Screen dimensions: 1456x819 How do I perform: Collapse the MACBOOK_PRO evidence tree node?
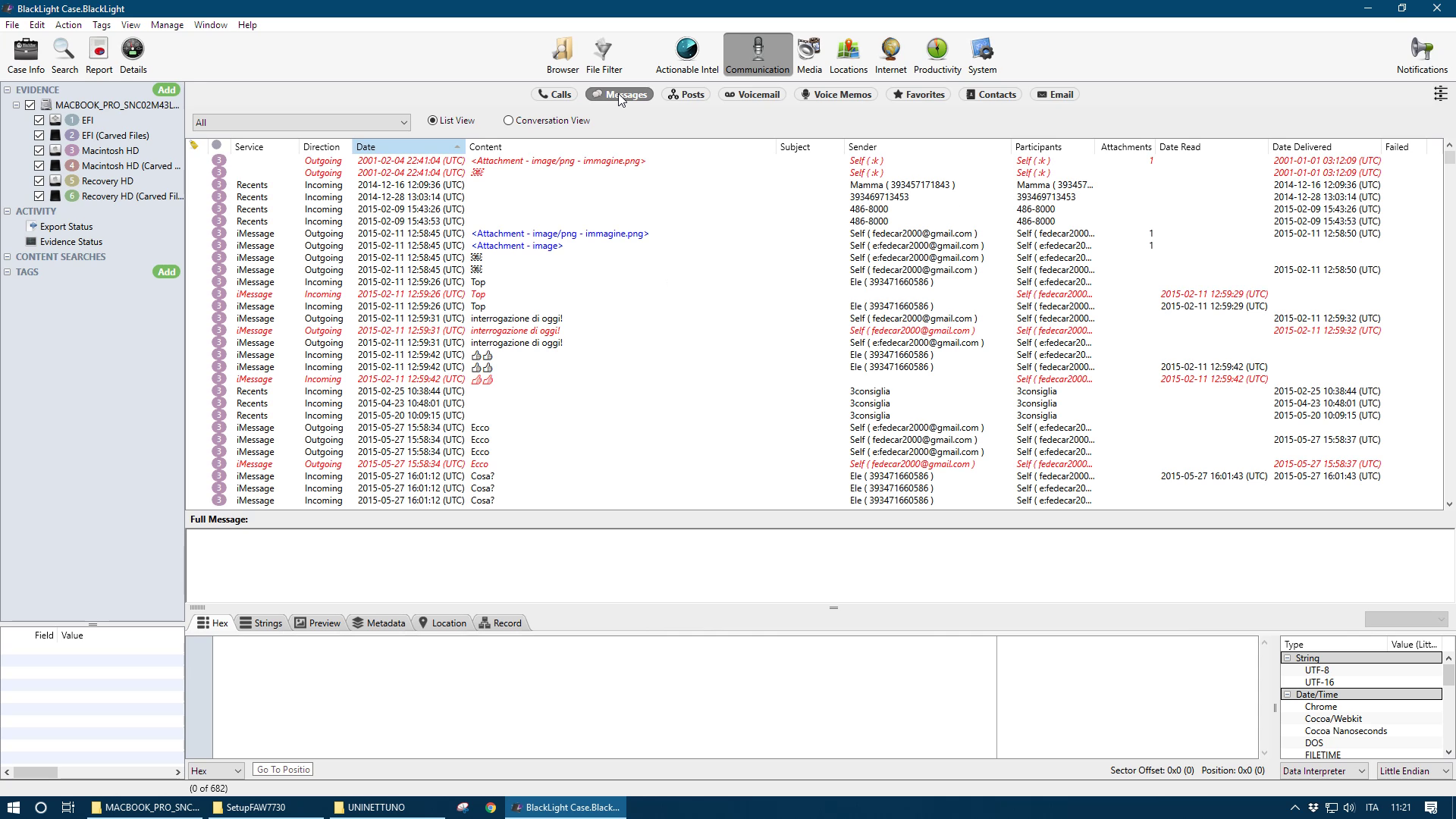tap(16, 105)
